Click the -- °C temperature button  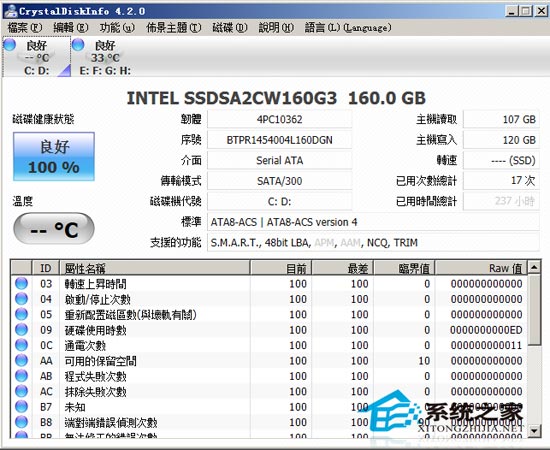click(x=54, y=228)
